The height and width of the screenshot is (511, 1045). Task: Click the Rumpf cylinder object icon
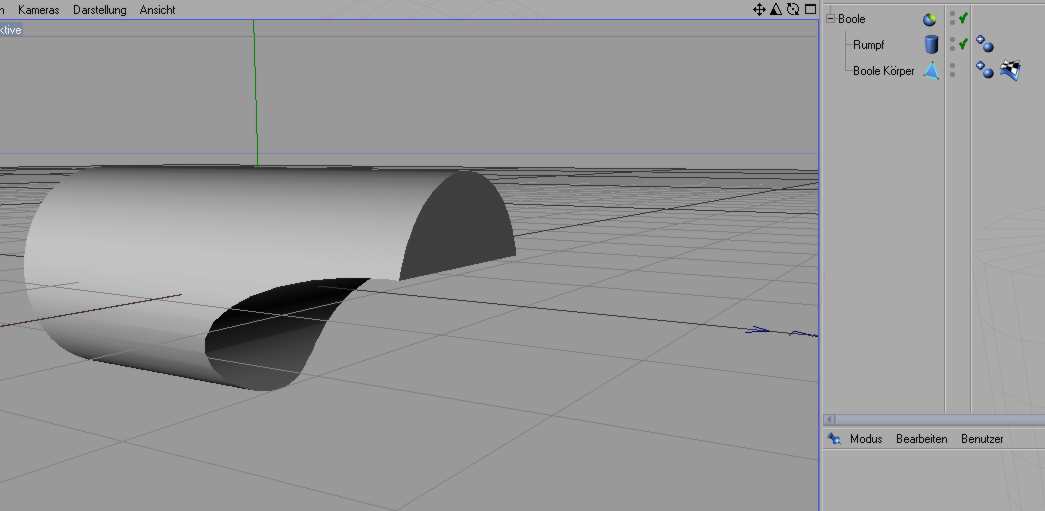pos(931,45)
